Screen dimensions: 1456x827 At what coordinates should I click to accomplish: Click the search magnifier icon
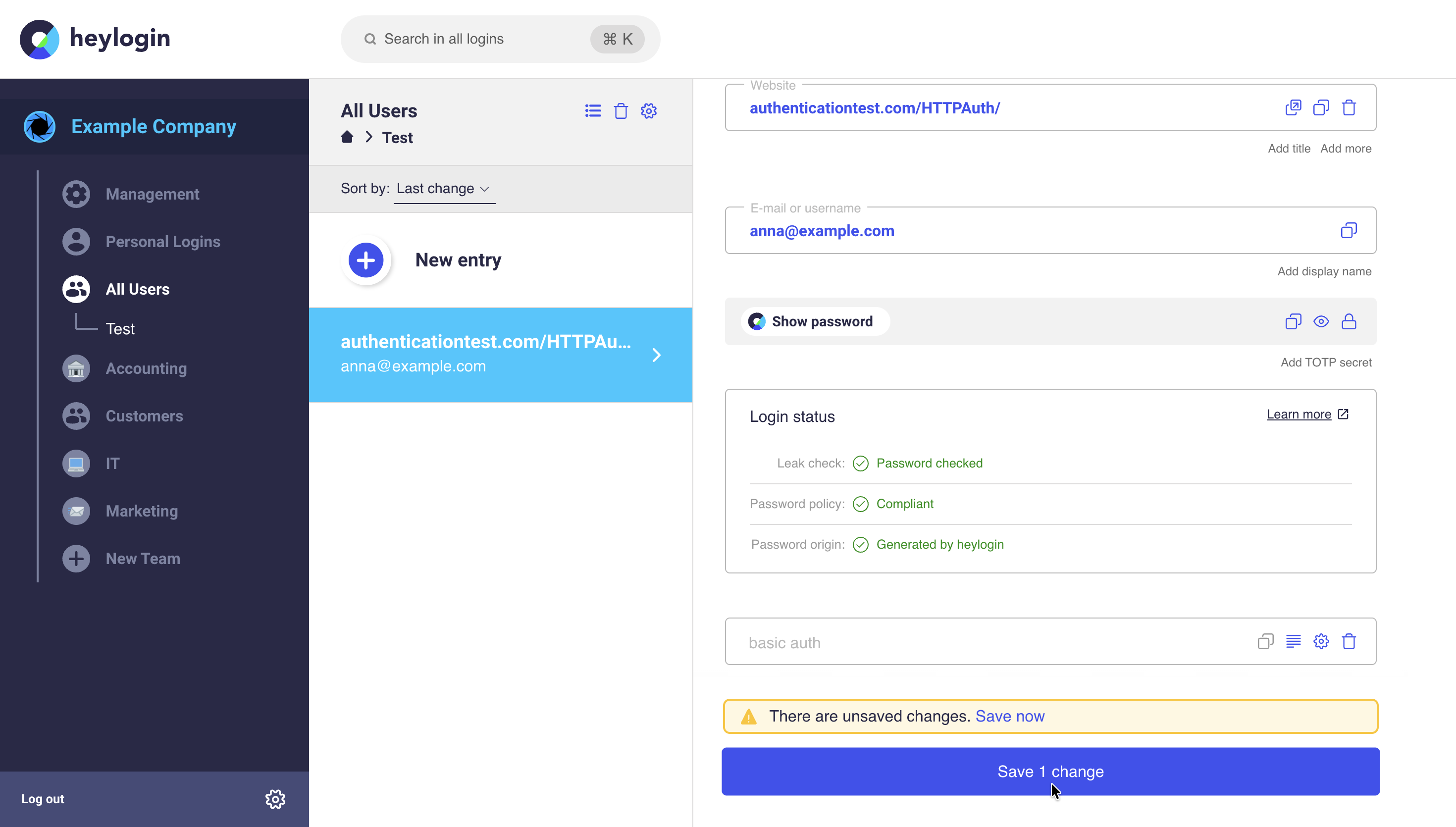point(369,39)
